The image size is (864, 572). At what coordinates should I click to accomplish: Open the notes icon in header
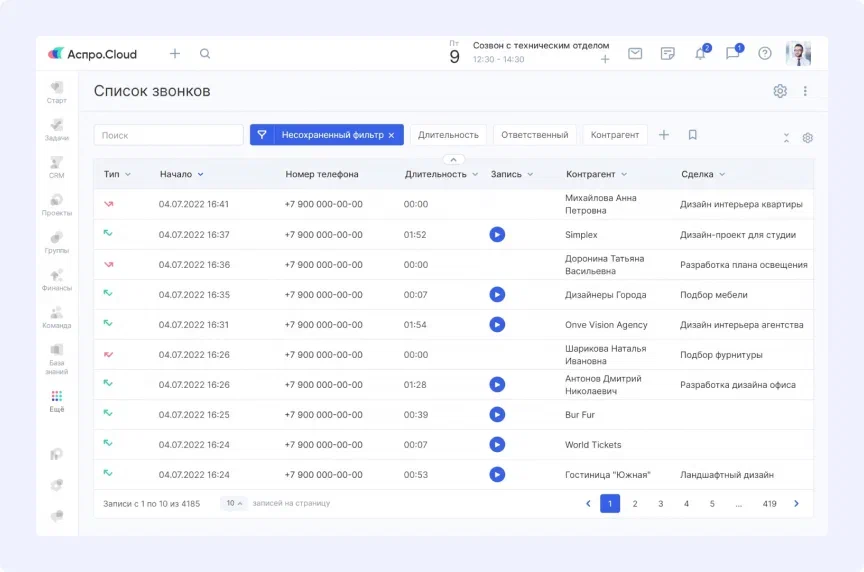click(x=668, y=54)
